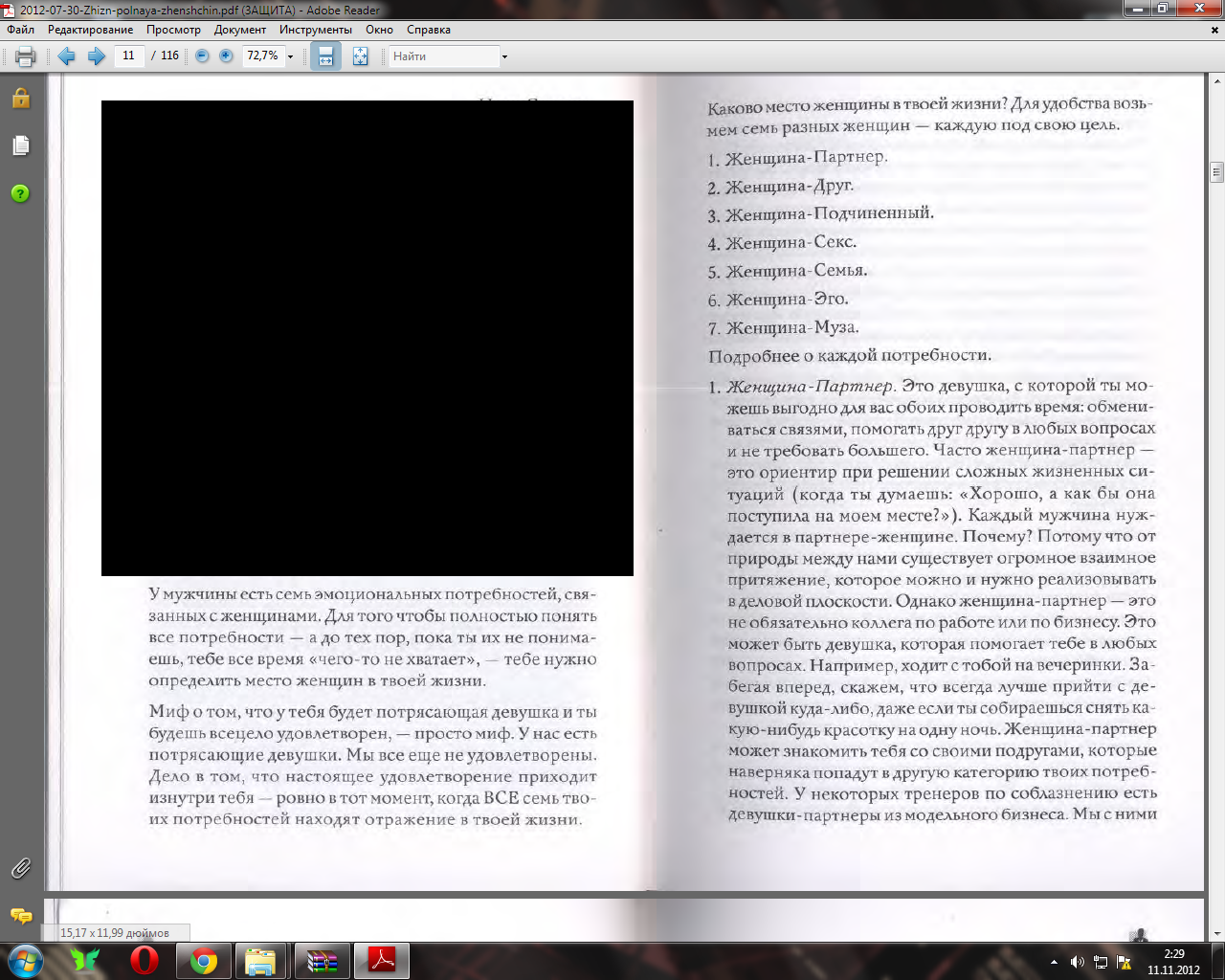Expand the Найти search options dropdown
1225x980 pixels.
(504, 56)
